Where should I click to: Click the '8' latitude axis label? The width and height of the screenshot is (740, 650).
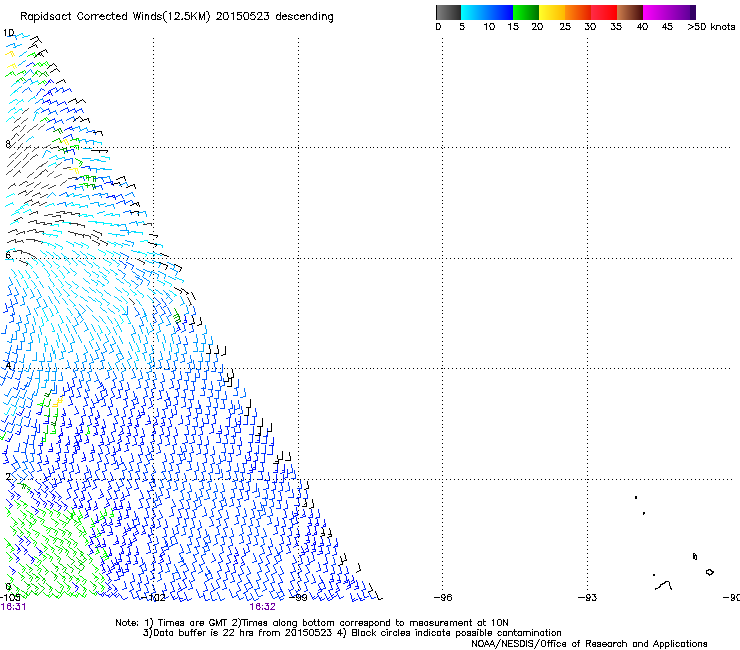point(8,144)
